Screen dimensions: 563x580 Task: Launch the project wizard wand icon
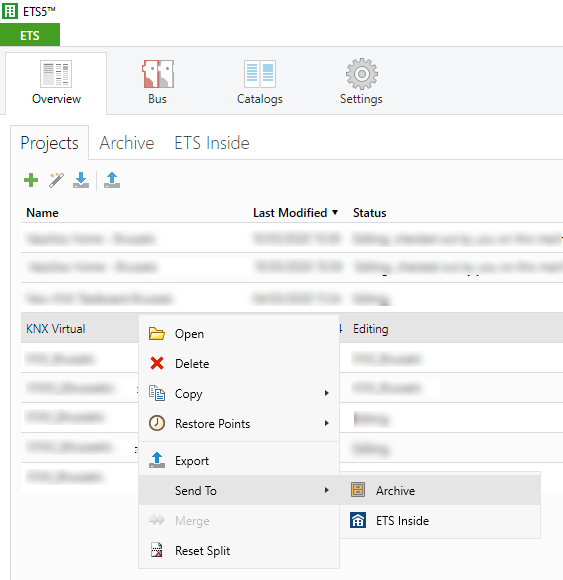coord(57,180)
